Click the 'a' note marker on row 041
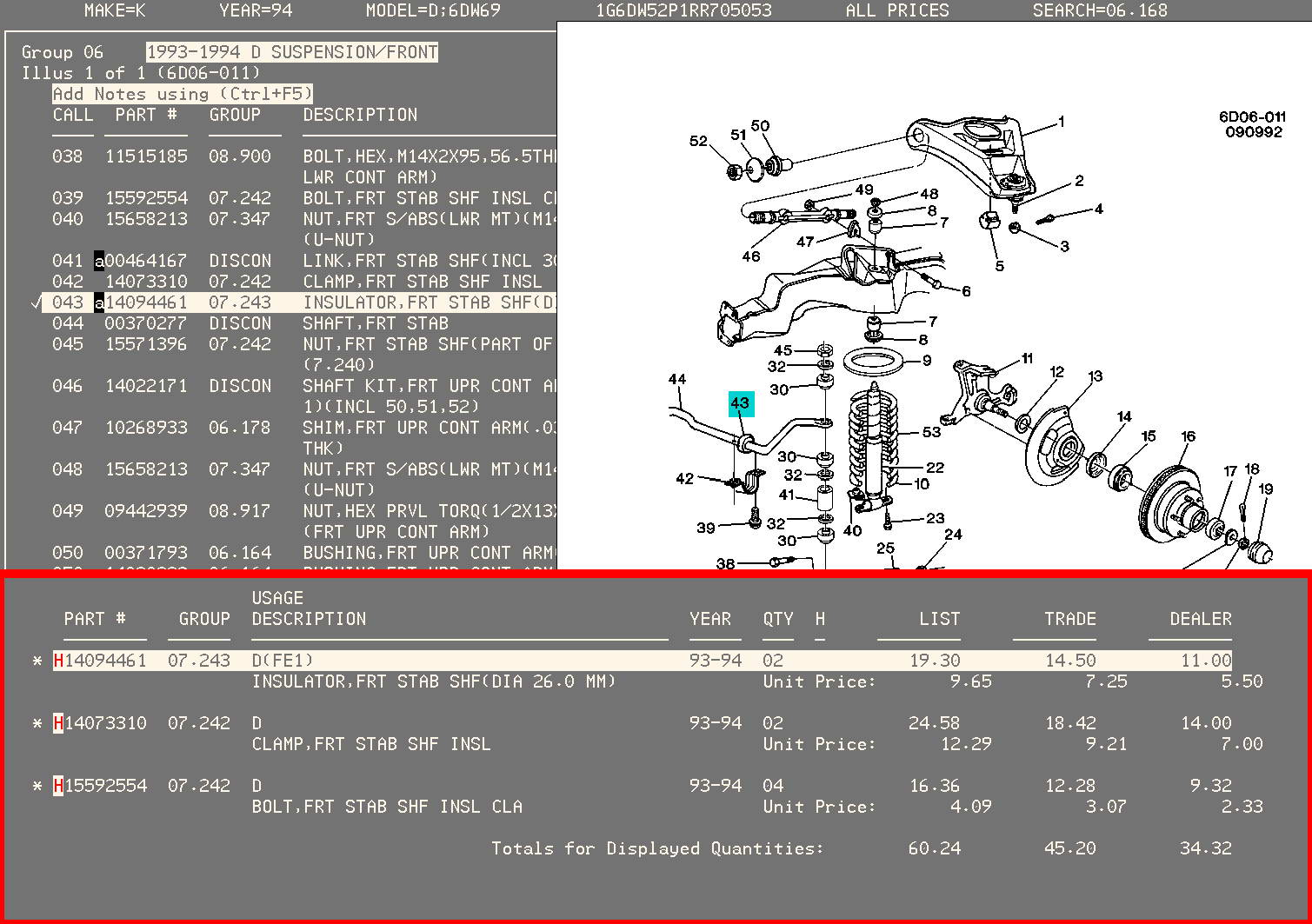Image resolution: width=1312 pixels, height=924 pixels. pyautogui.click(x=99, y=261)
